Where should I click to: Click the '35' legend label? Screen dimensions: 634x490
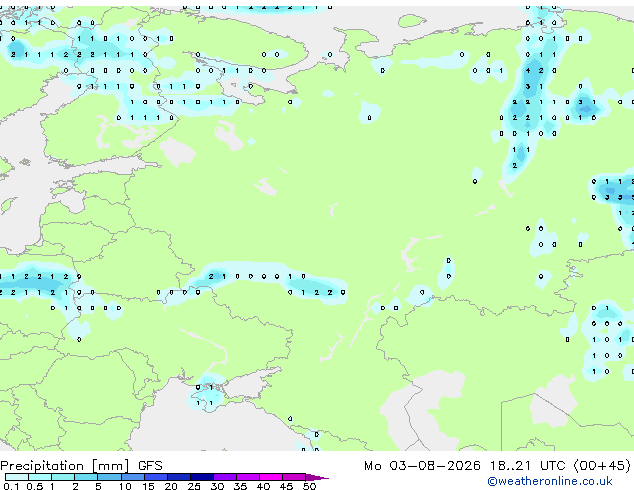(x=240, y=486)
